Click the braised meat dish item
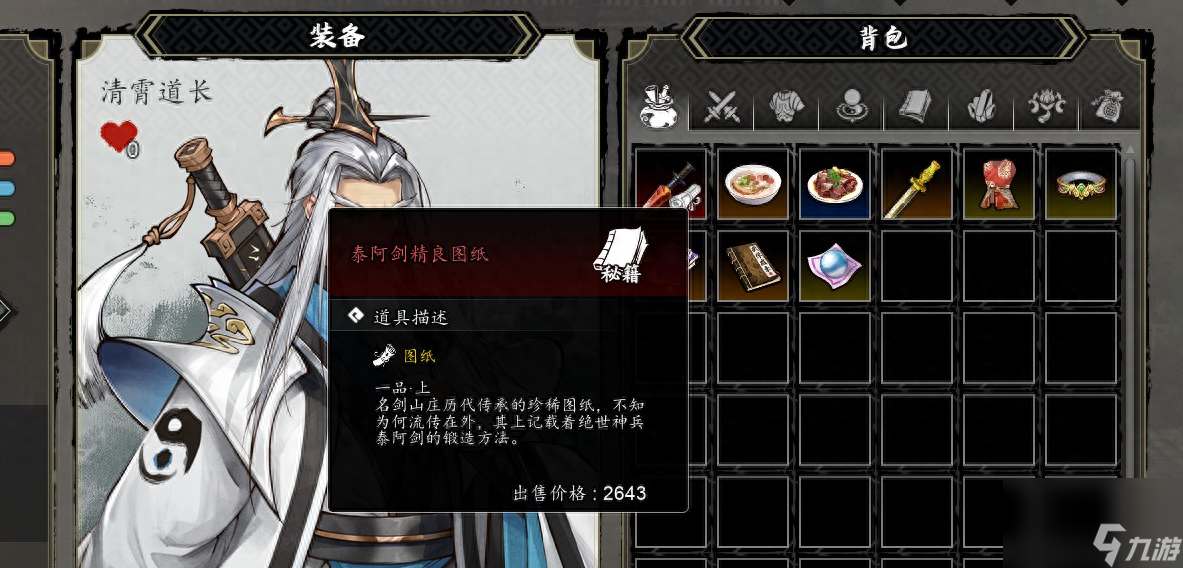 [x=834, y=184]
